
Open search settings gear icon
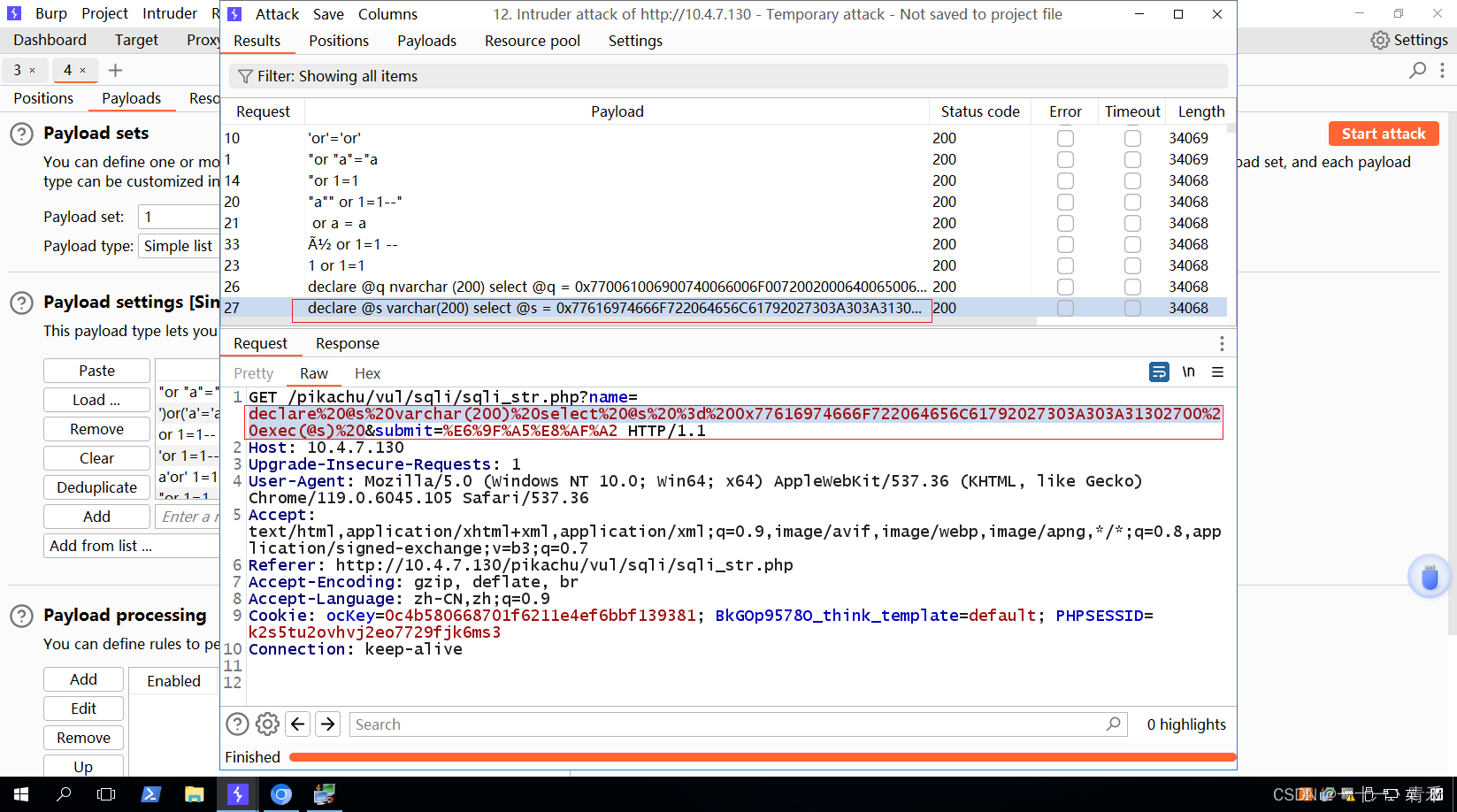[x=267, y=724]
